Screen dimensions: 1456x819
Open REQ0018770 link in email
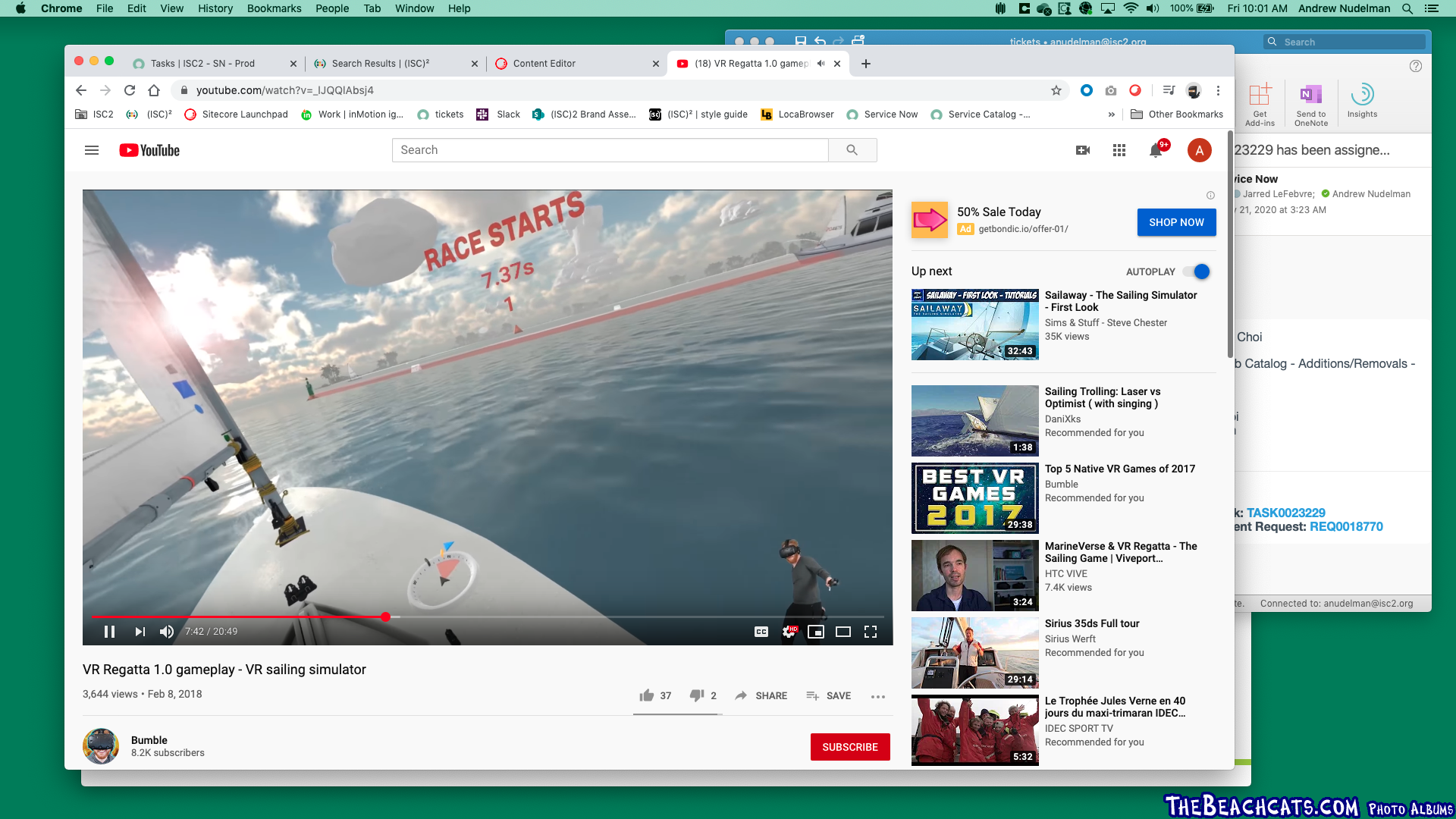(x=1346, y=526)
